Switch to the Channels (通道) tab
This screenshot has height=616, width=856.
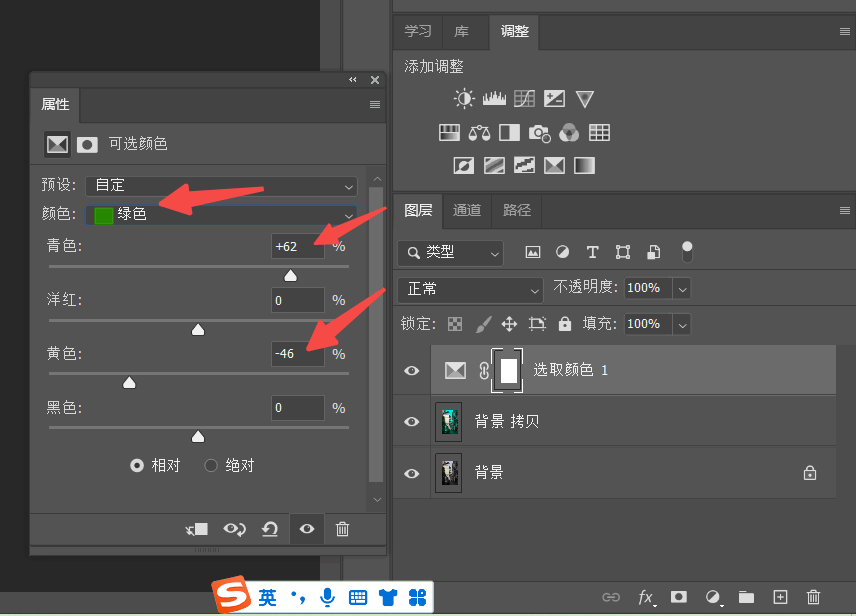coord(467,210)
